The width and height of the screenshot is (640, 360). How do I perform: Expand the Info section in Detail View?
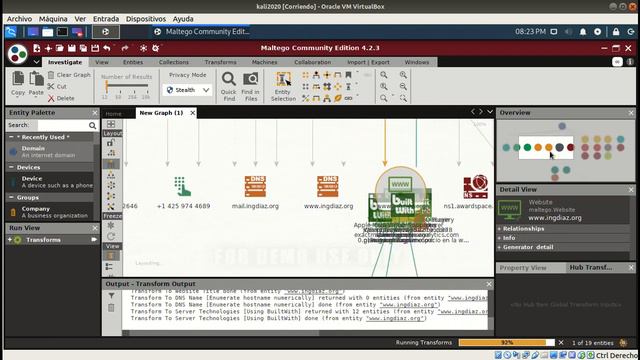tap(500, 238)
